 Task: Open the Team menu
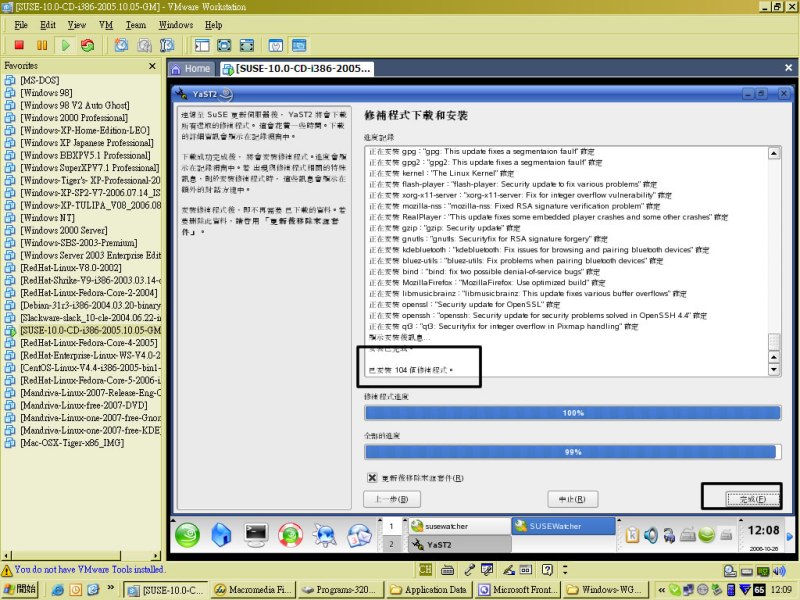(x=136, y=25)
